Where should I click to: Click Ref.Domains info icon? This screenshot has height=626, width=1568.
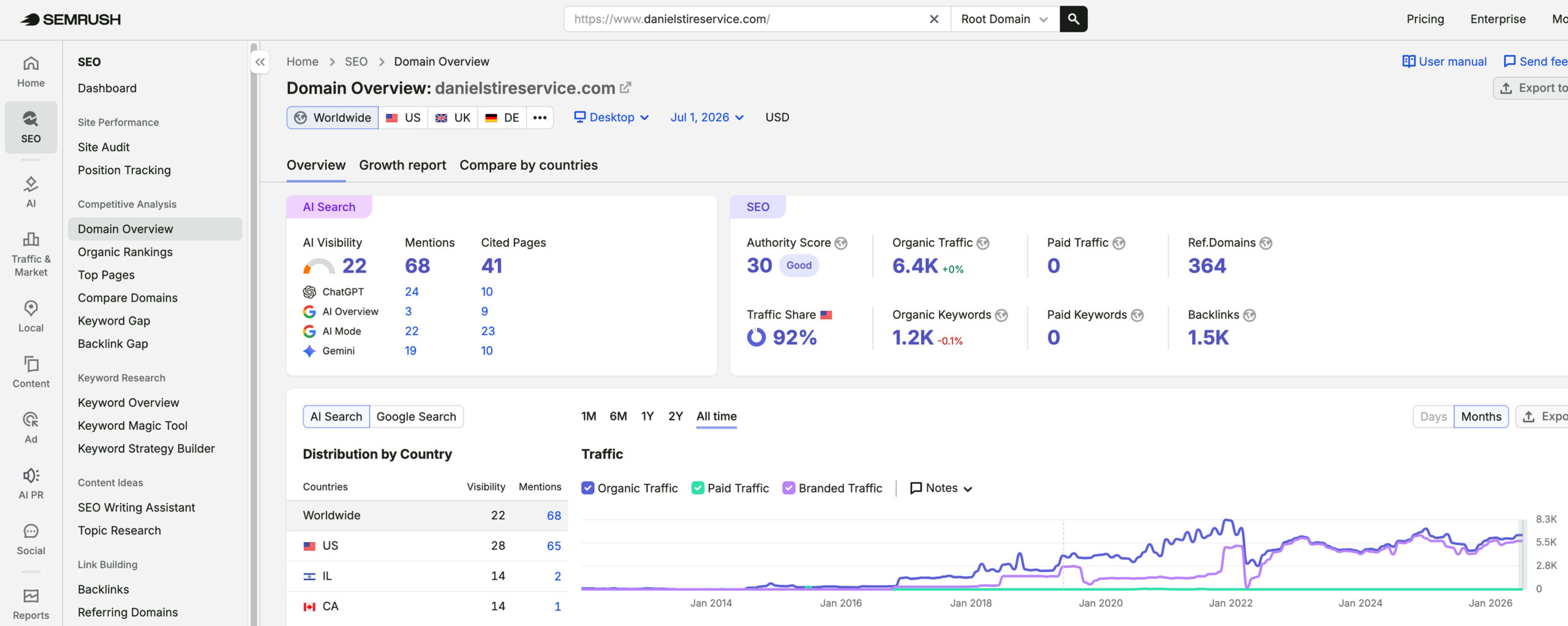1266,243
